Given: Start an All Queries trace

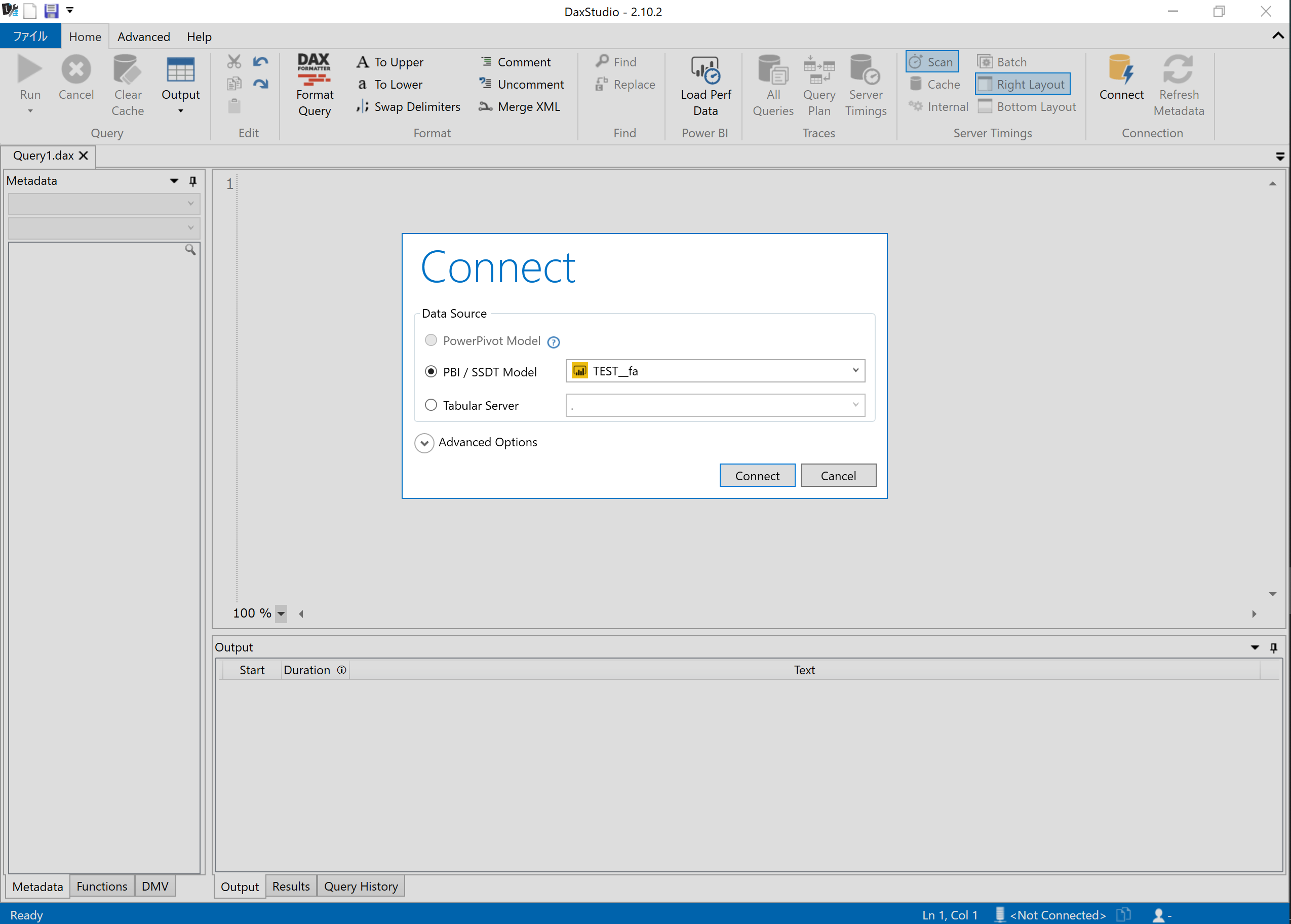Looking at the screenshot, I should click(773, 84).
